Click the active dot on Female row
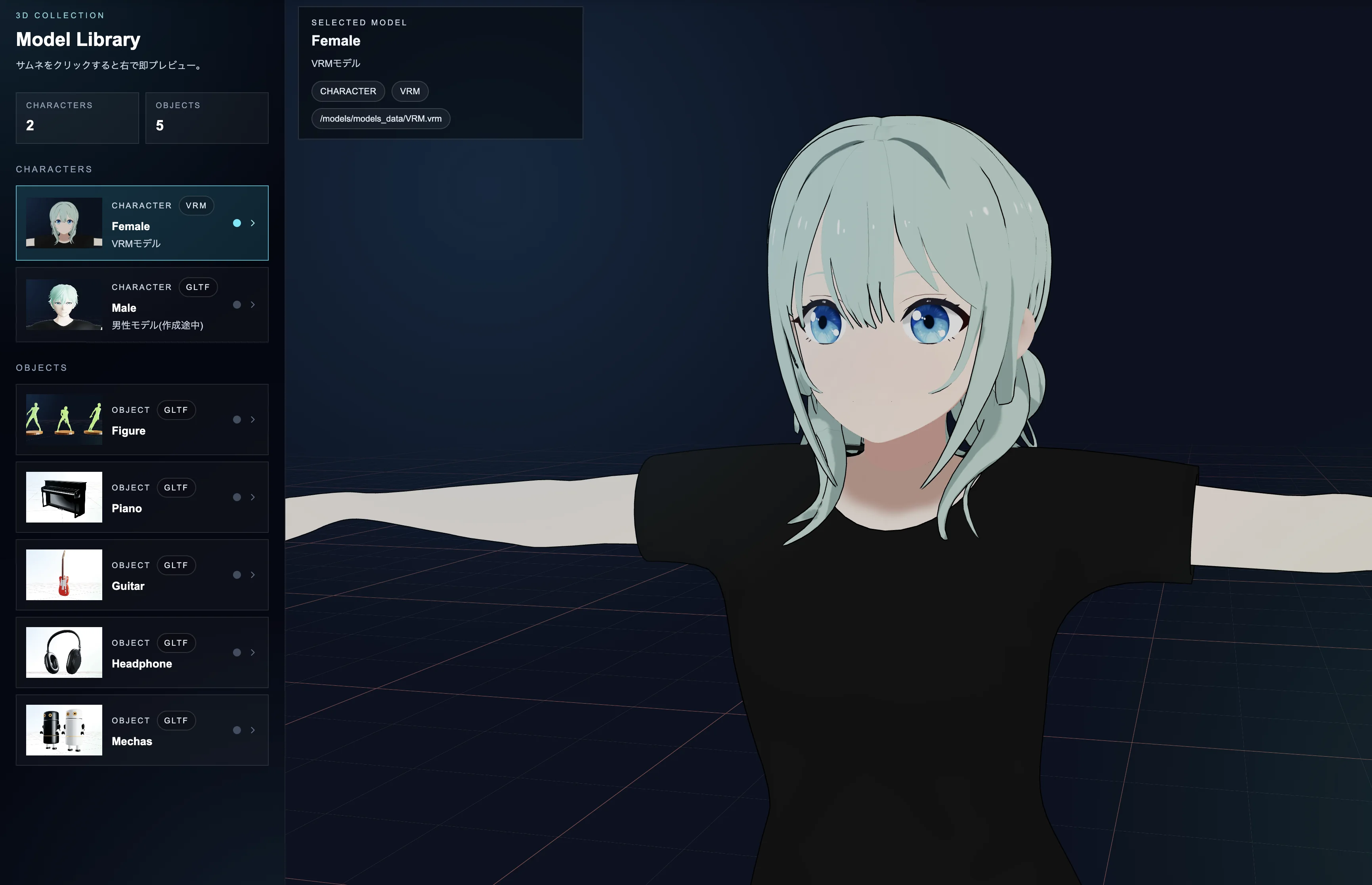1372x885 pixels. (x=237, y=223)
